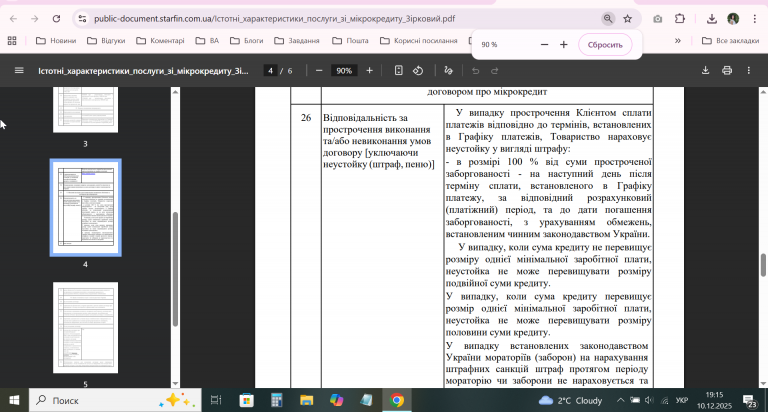Open the PDF viewer more actions menu
Screen dimensions: 768x412
pos(749,70)
